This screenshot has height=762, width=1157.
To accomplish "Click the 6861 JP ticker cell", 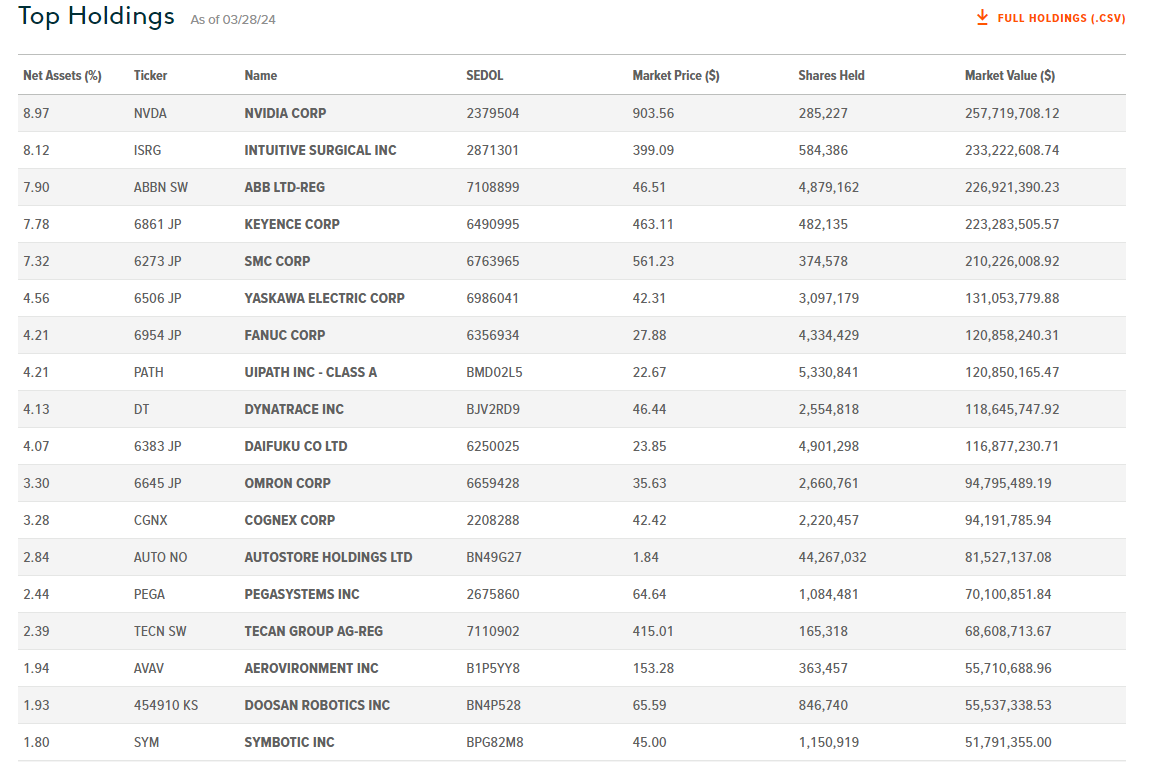I will click(x=157, y=224).
